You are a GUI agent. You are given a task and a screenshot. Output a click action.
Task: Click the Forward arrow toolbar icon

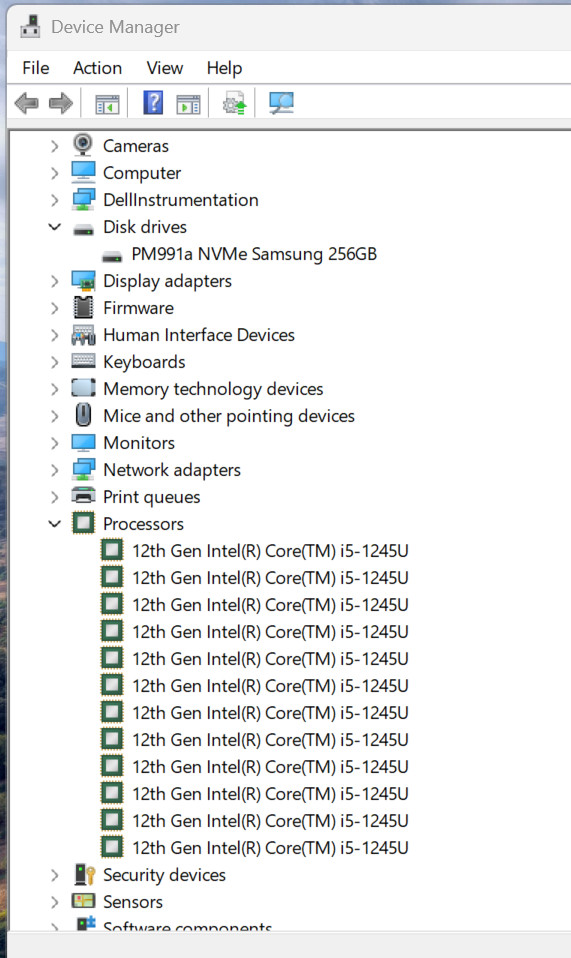(x=60, y=103)
